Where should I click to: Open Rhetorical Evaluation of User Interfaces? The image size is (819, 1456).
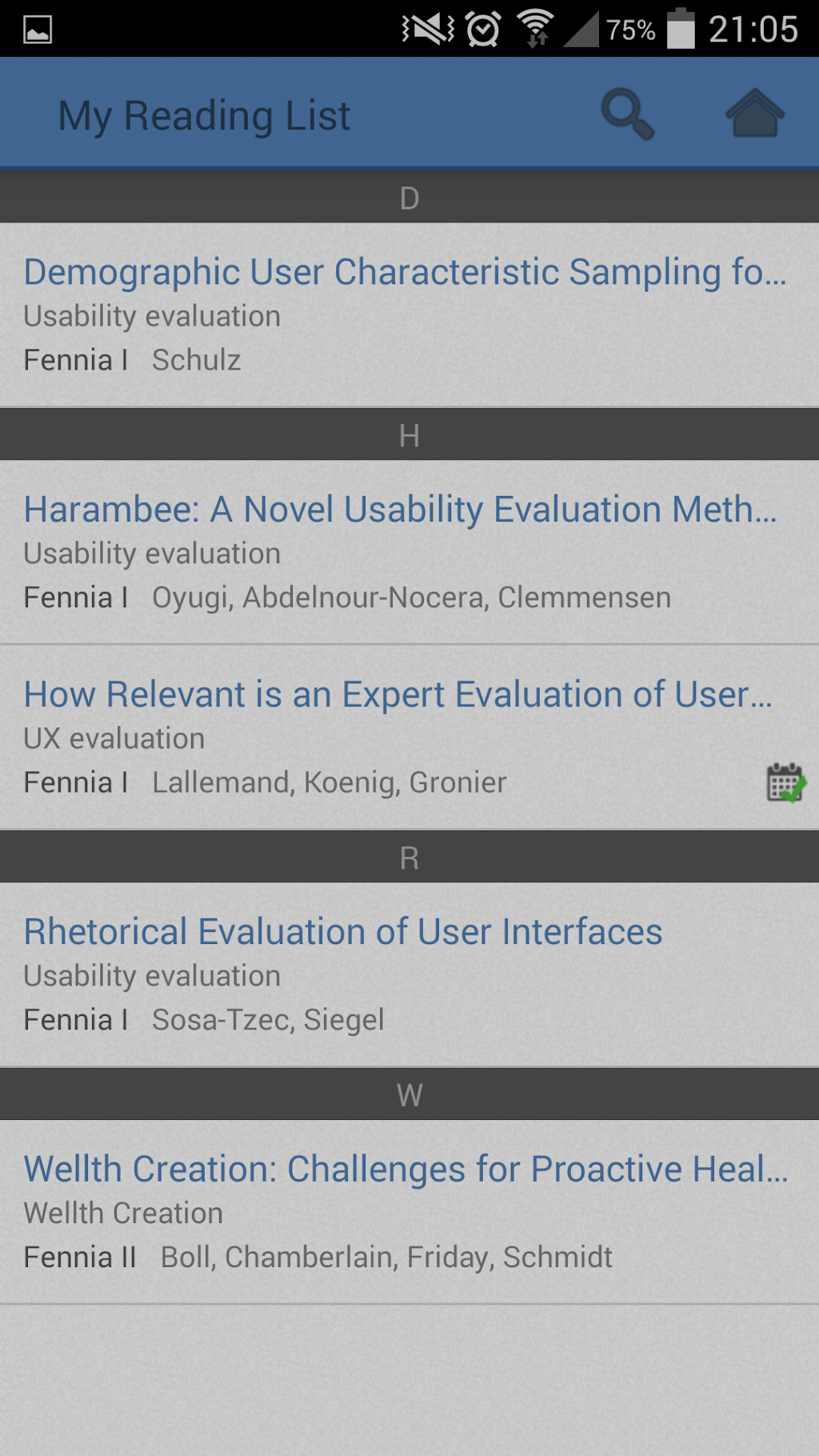[x=343, y=932]
